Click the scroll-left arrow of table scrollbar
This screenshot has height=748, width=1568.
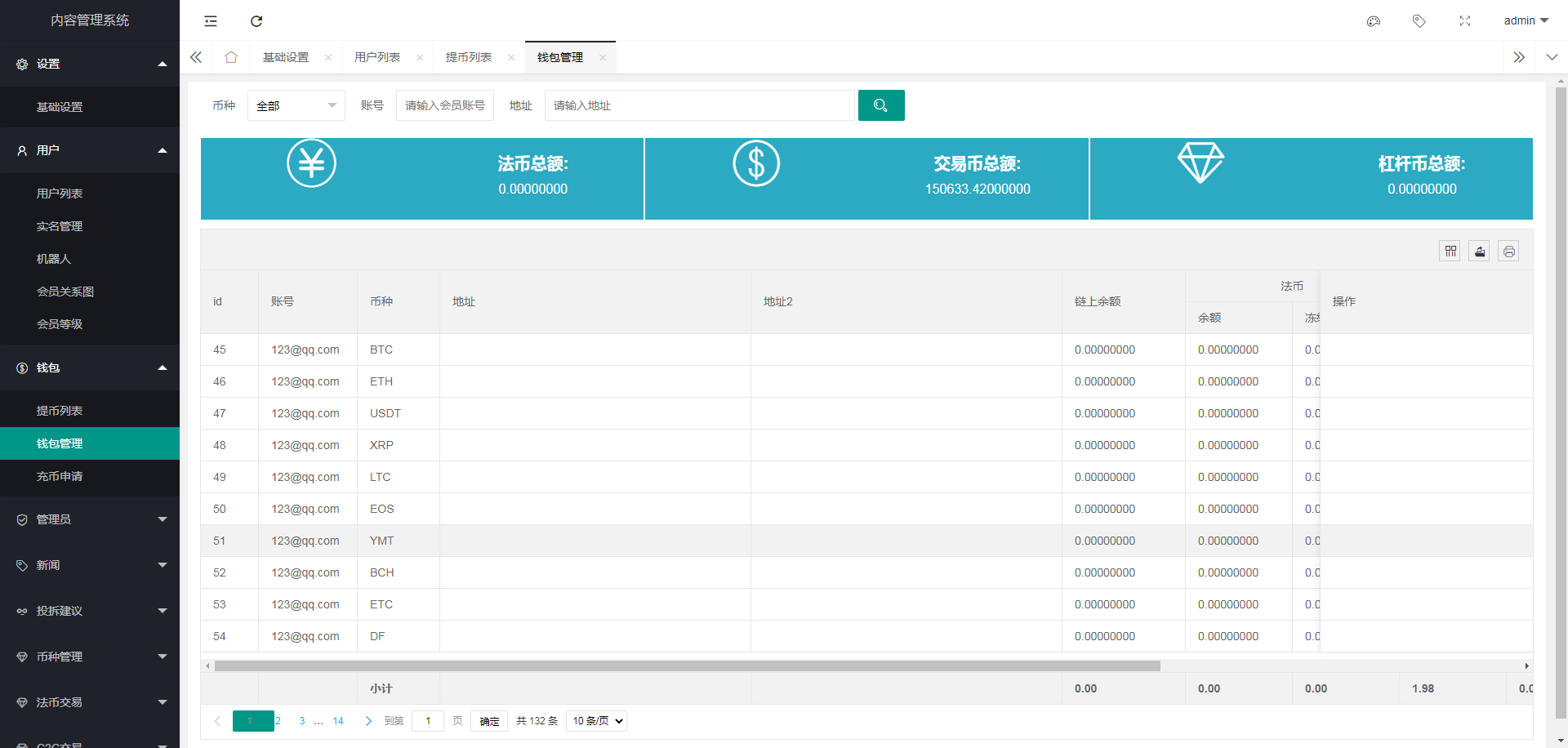(207, 666)
